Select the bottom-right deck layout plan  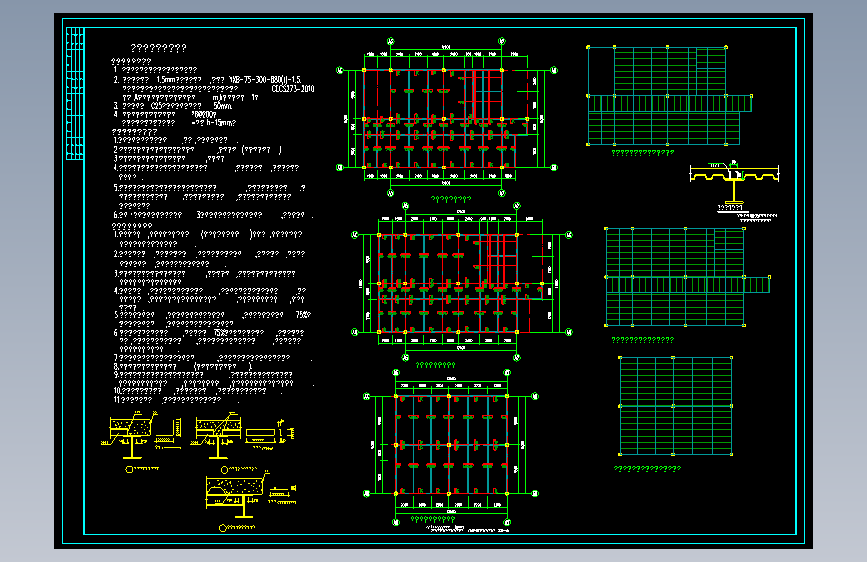[676, 406]
